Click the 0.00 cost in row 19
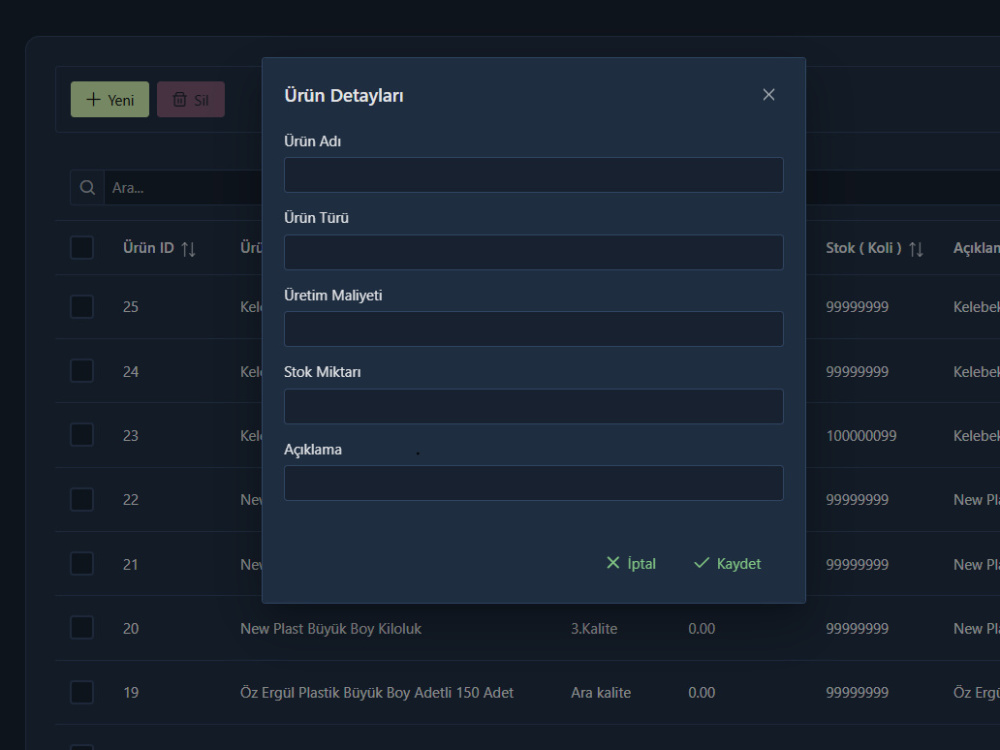 click(x=702, y=693)
